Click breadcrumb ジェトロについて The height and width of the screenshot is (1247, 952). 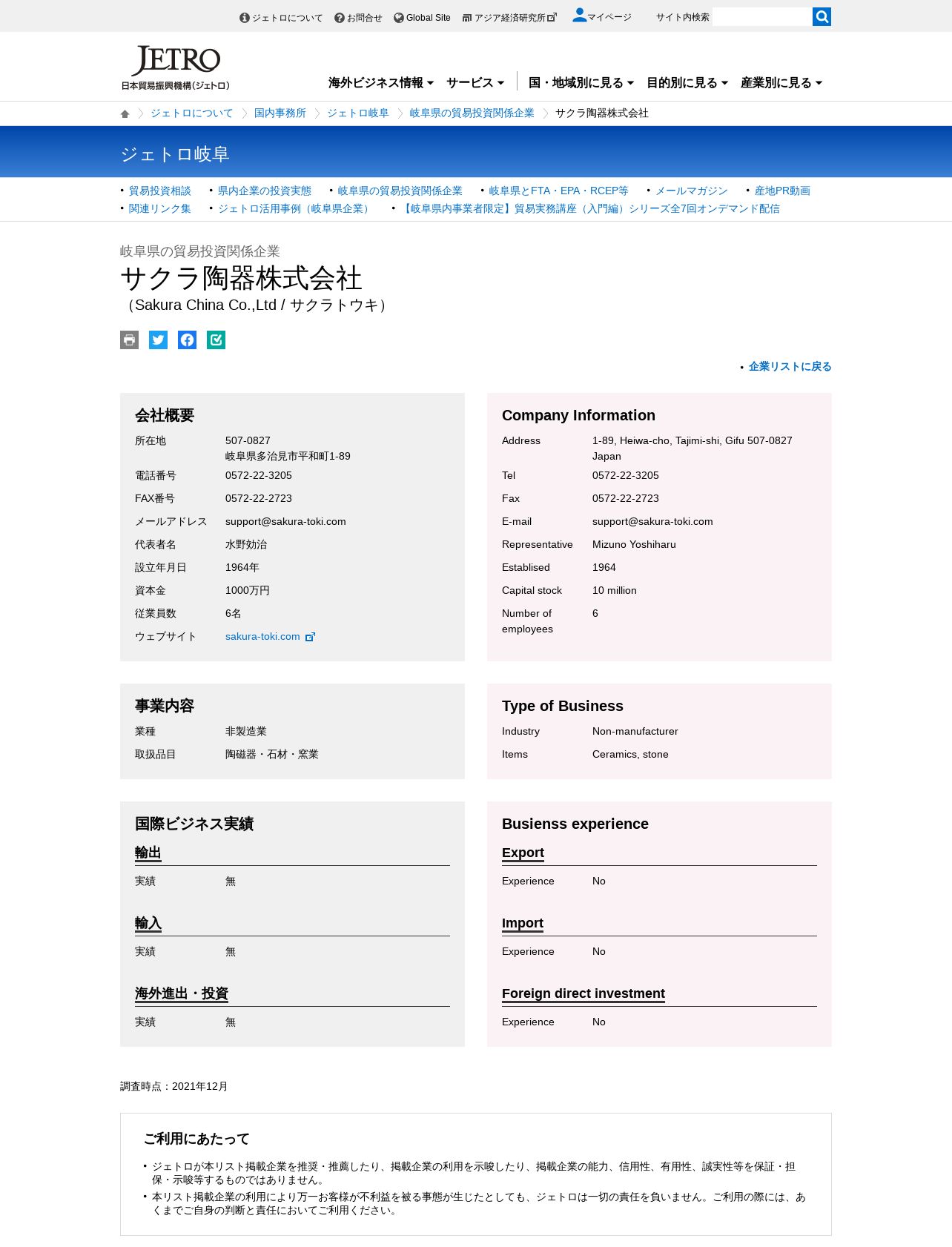[192, 113]
